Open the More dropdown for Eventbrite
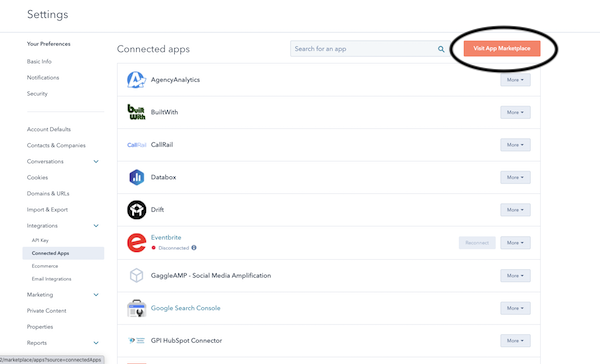Viewport: 600px width, 364px height. point(515,243)
